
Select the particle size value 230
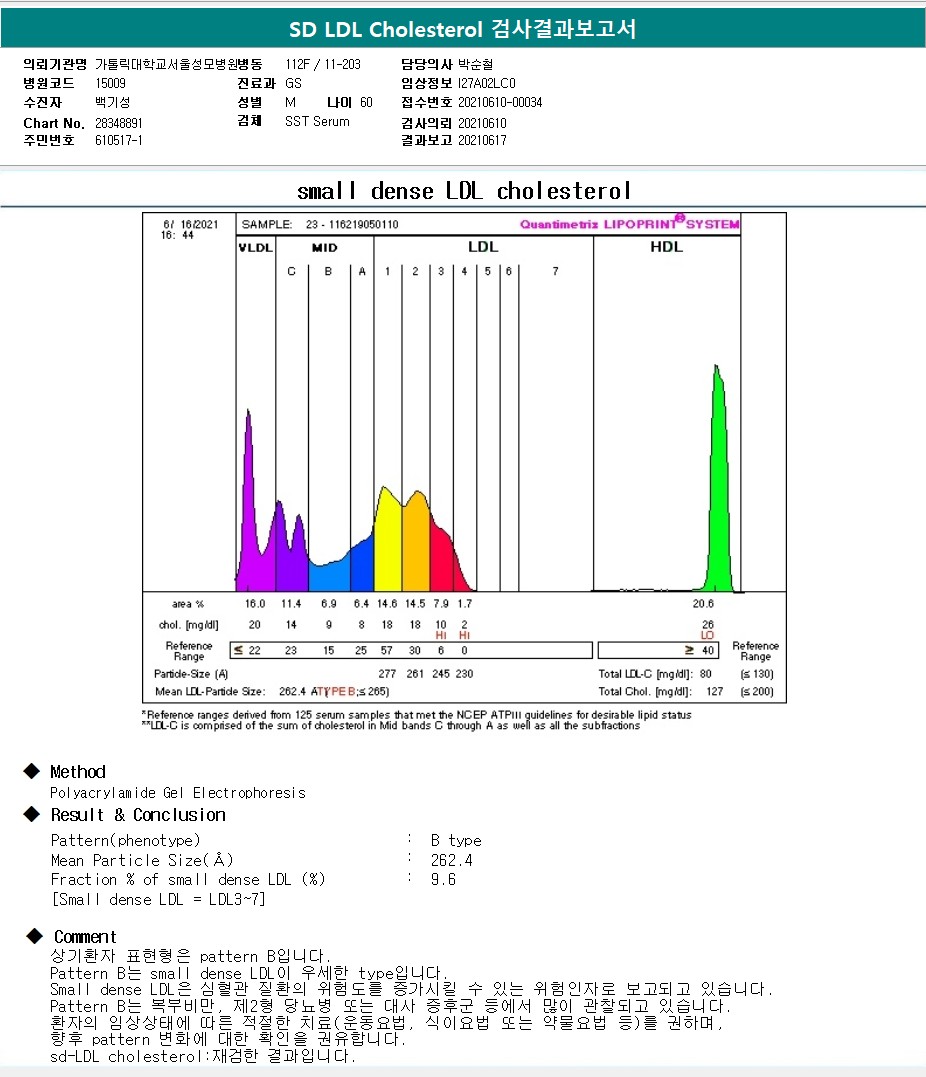point(464,674)
